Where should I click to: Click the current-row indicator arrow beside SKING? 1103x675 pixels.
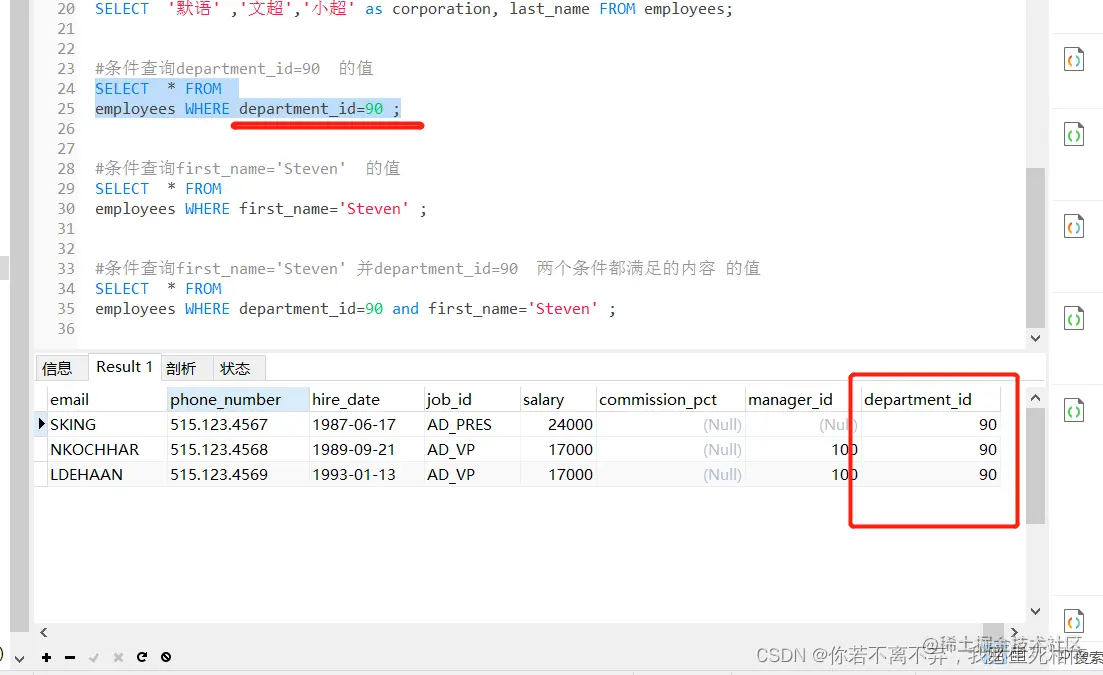tap(41, 423)
